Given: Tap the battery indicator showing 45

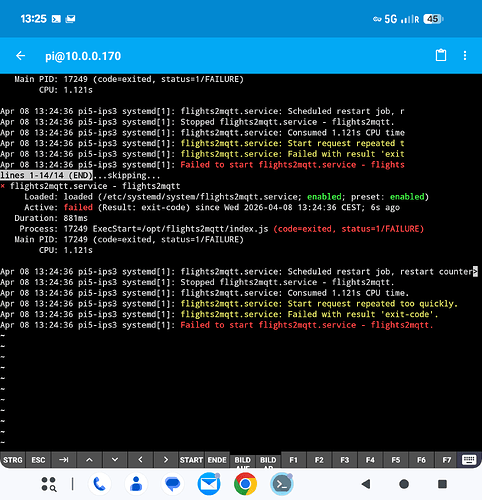Looking at the screenshot, I should pyautogui.click(x=433, y=19).
